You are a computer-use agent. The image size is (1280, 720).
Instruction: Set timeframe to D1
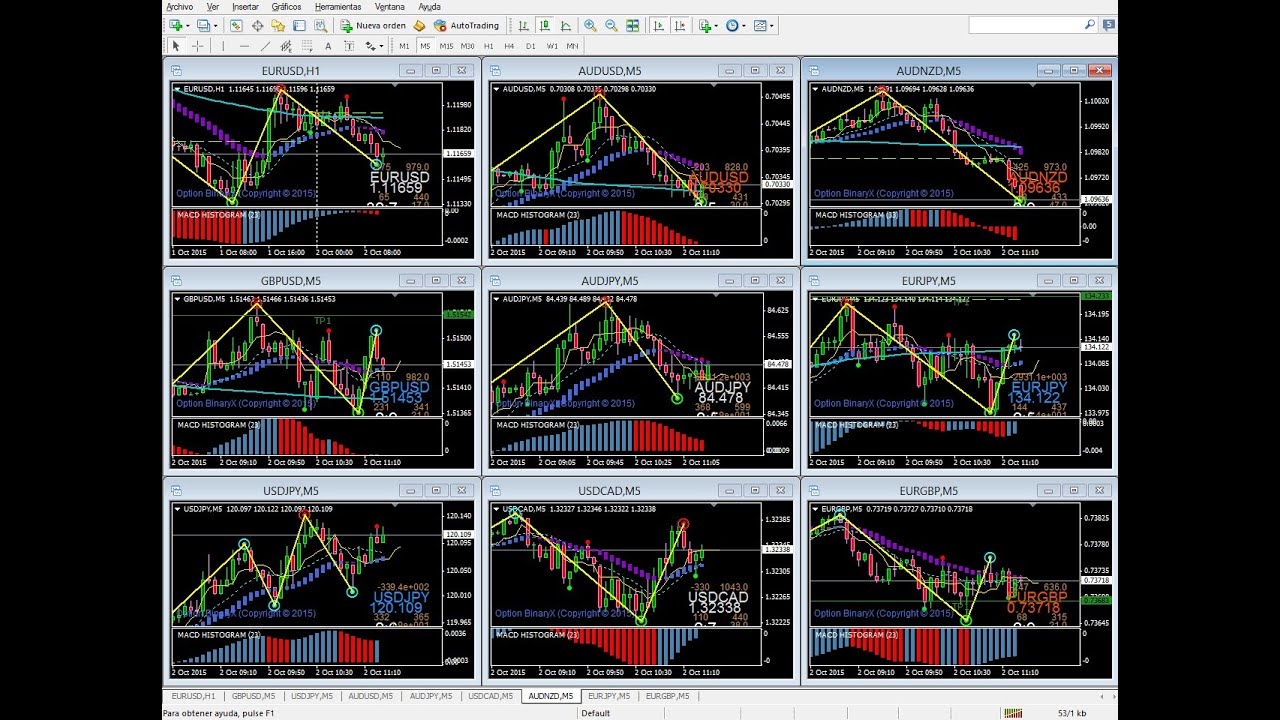(531, 46)
